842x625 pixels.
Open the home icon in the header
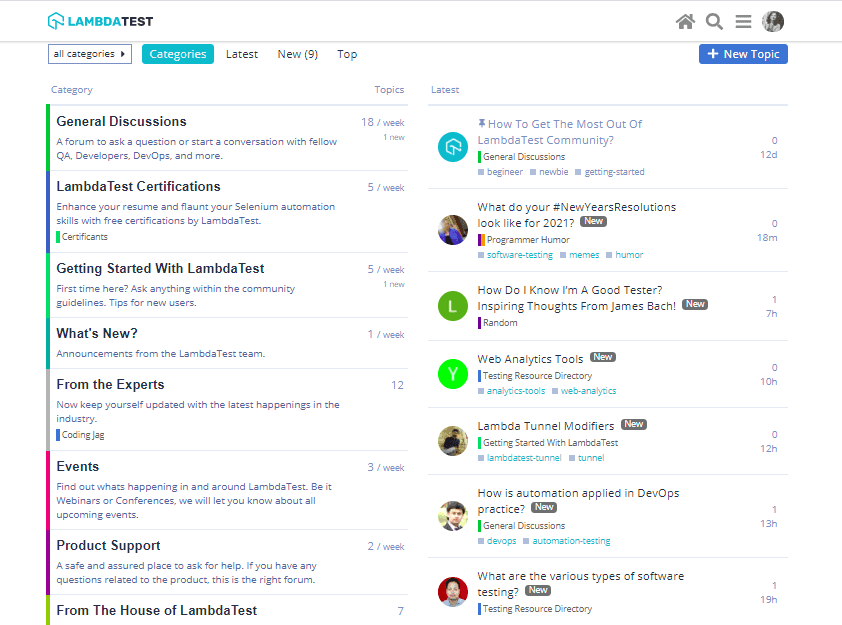[x=685, y=21]
